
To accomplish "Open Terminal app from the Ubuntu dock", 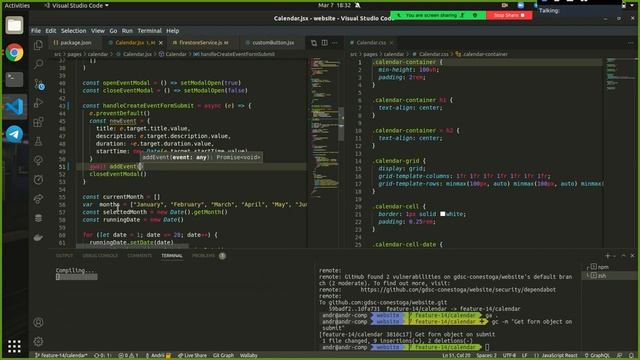I will coord(14,79).
